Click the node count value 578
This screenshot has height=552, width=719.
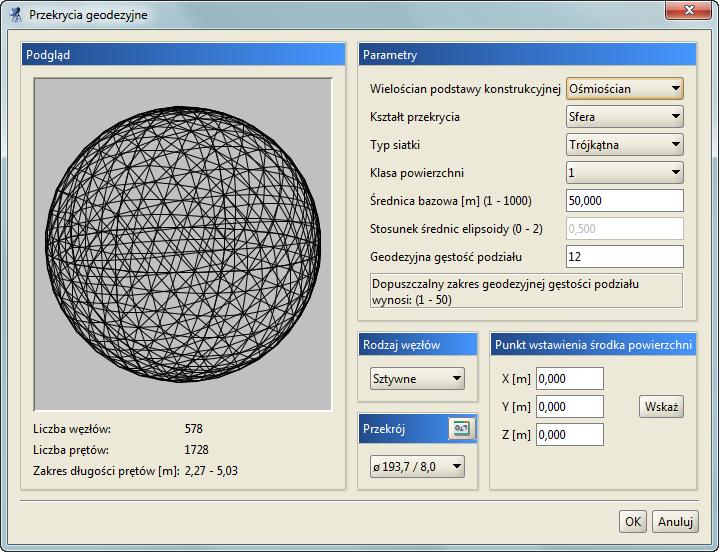click(x=194, y=429)
